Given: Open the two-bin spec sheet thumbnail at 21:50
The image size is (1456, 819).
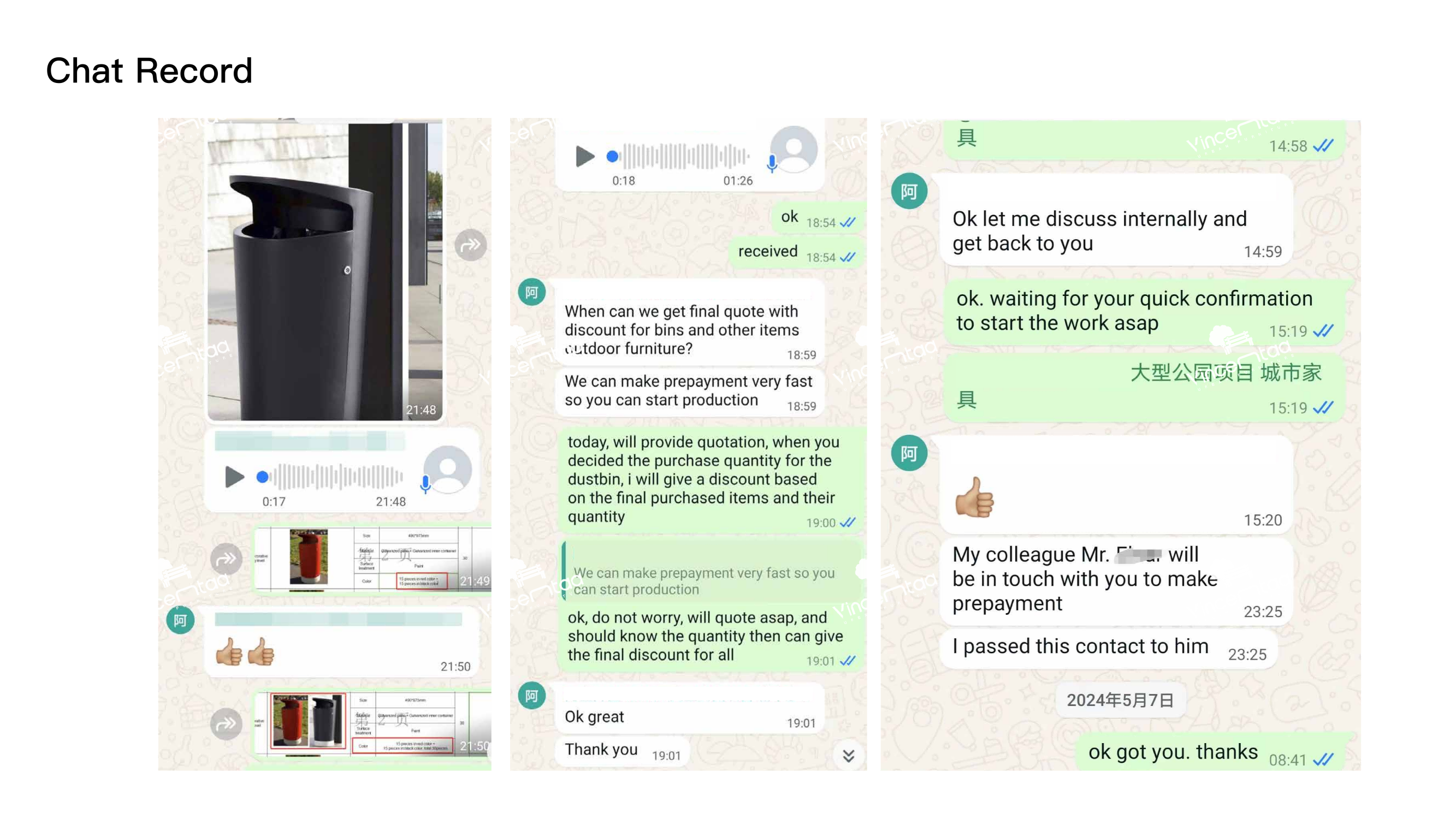Looking at the screenshot, I should pos(373,725).
